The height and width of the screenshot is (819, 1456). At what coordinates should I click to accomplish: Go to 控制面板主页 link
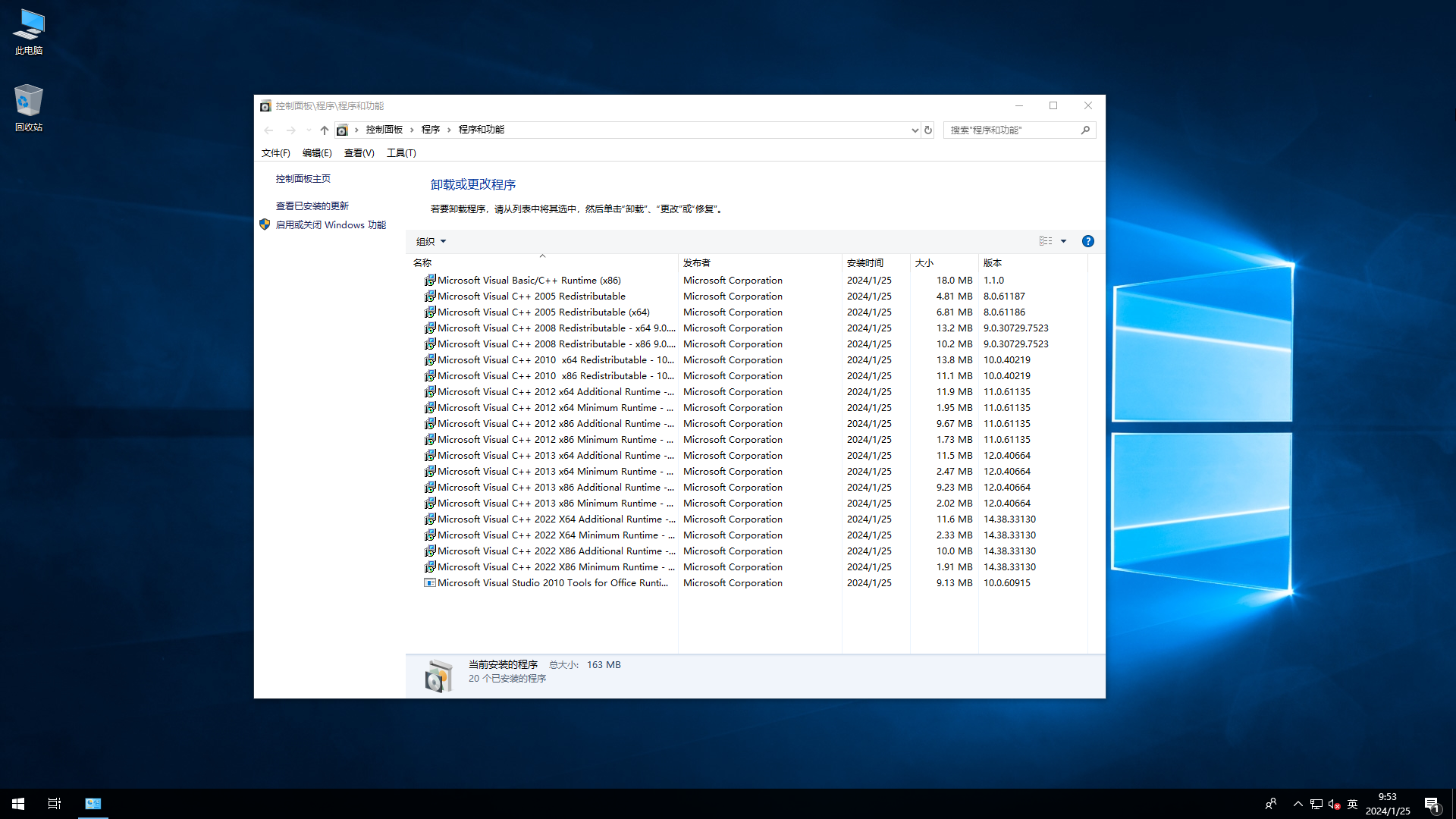[303, 178]
